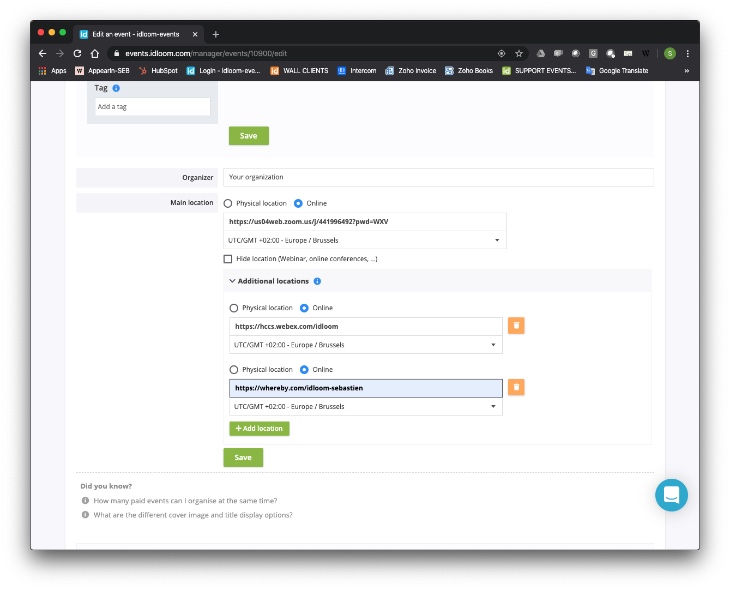This screenshot has height=590, width=730.
Task: Open the green profile avatar
Action: pyautogui.click(x=669, y=54)
